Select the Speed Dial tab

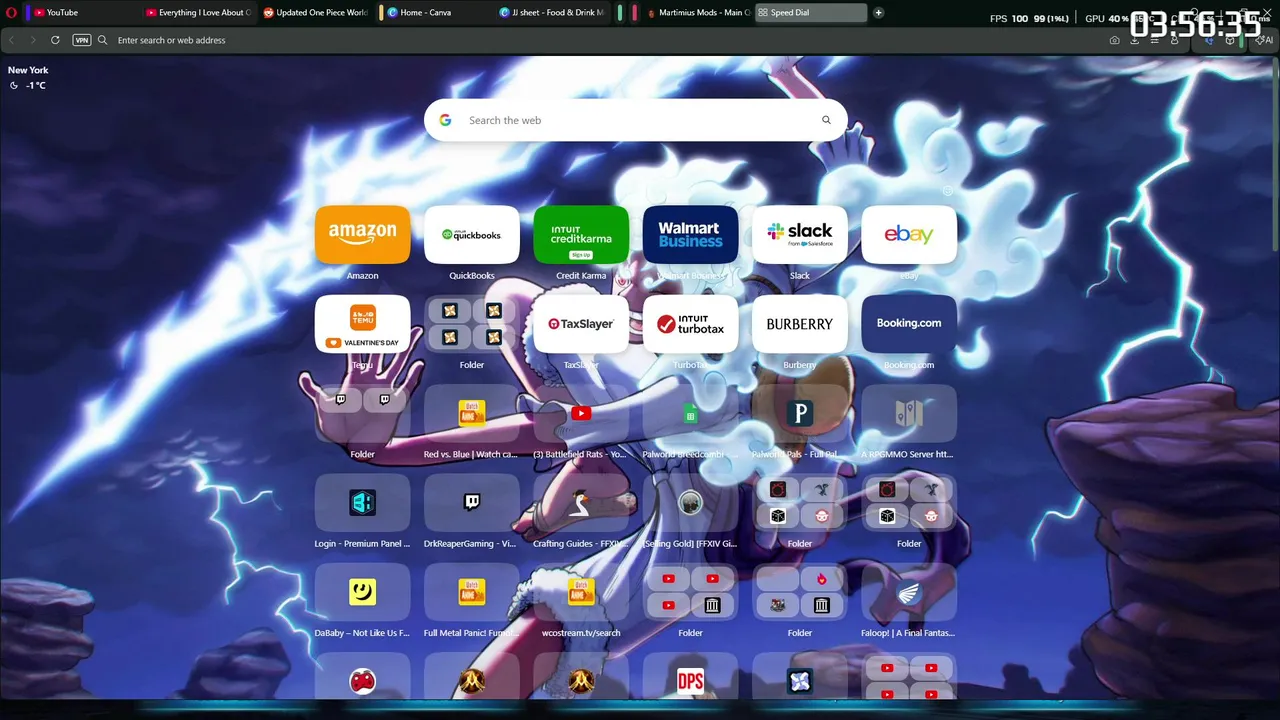(x=811, y=12)
